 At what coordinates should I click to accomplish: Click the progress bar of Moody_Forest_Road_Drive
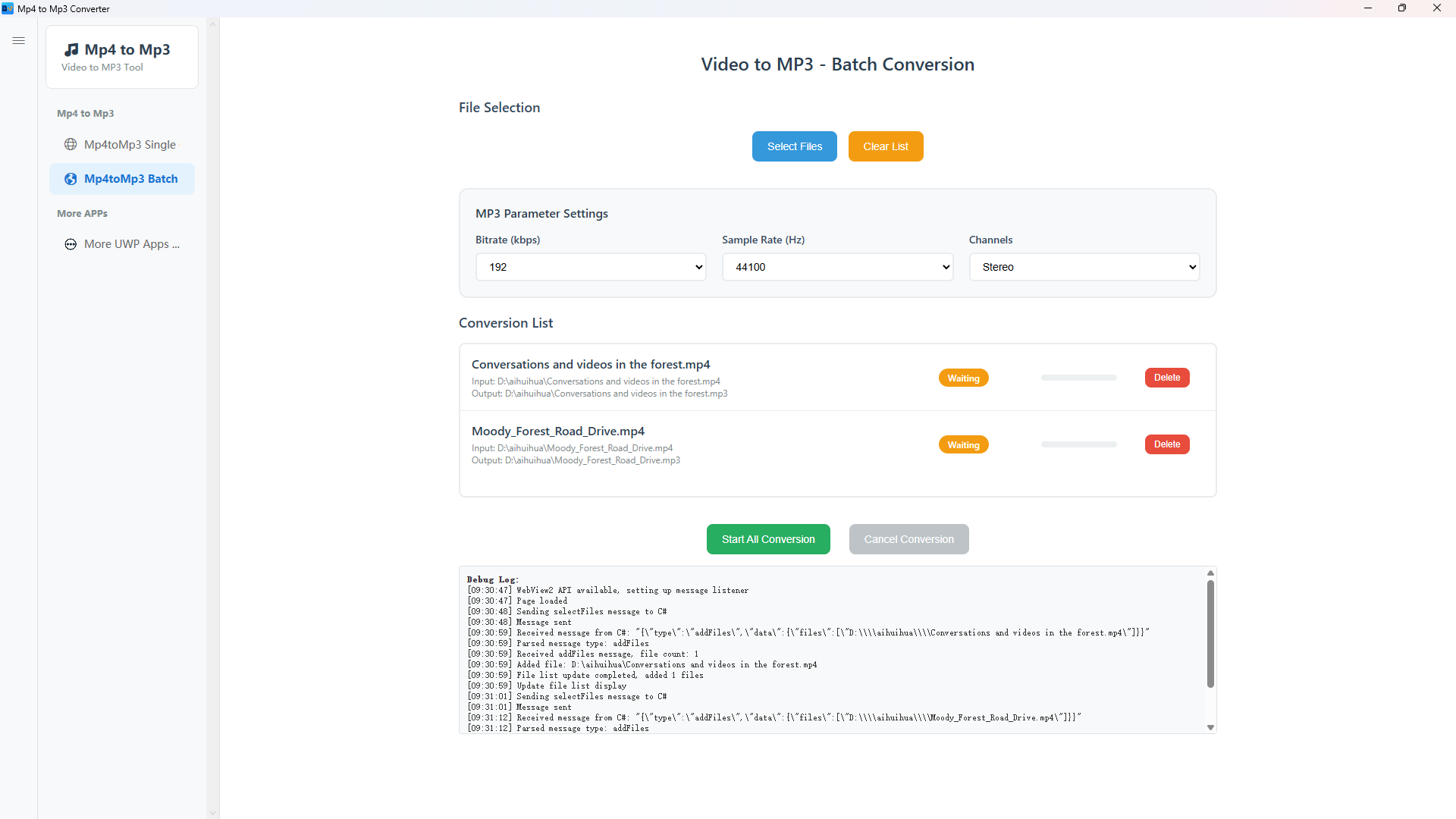pyautogui.click(x=1078, y=444)
